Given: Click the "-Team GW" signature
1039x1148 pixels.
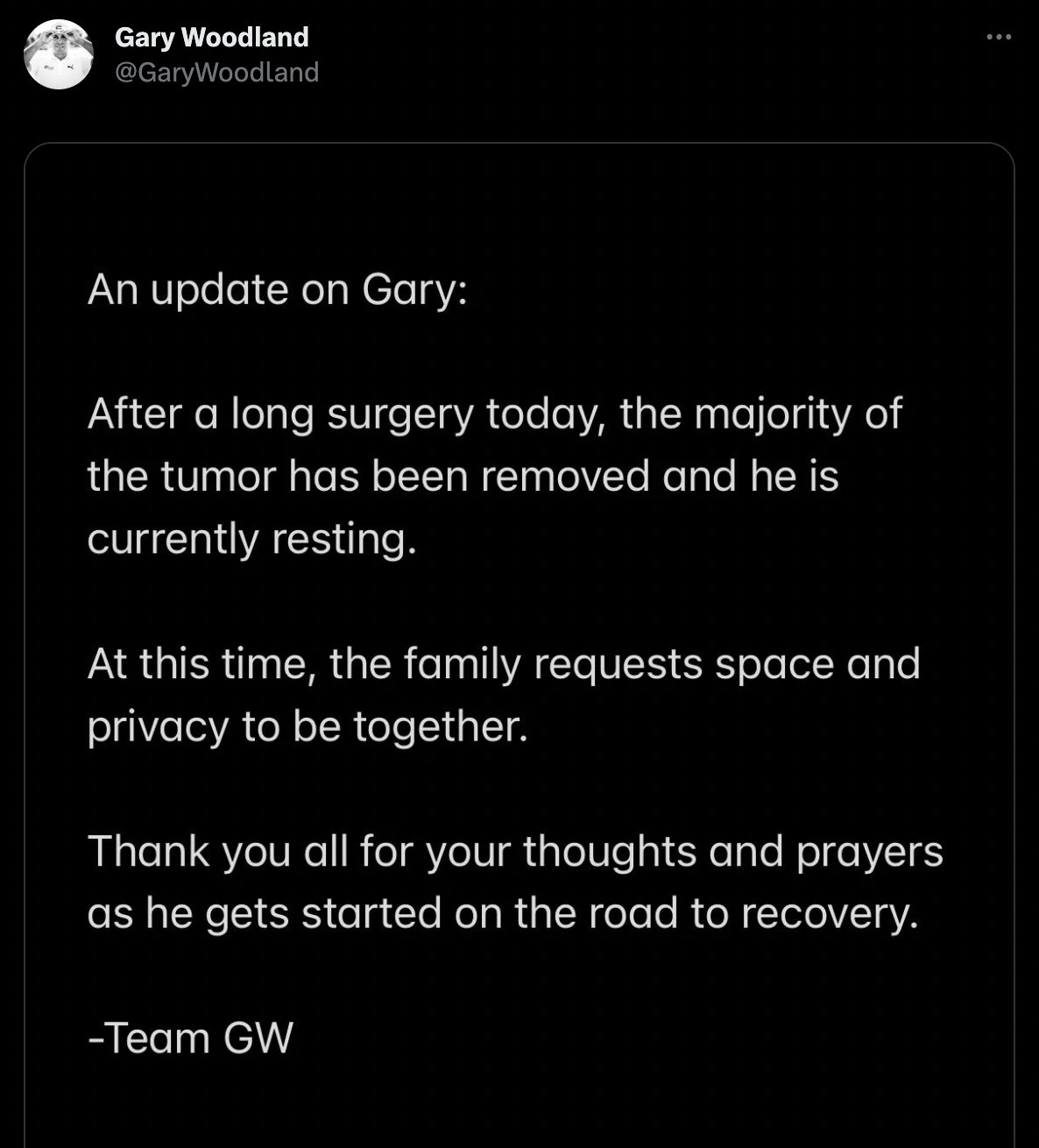Looking at the screenshot, I should coord(190,1038).
